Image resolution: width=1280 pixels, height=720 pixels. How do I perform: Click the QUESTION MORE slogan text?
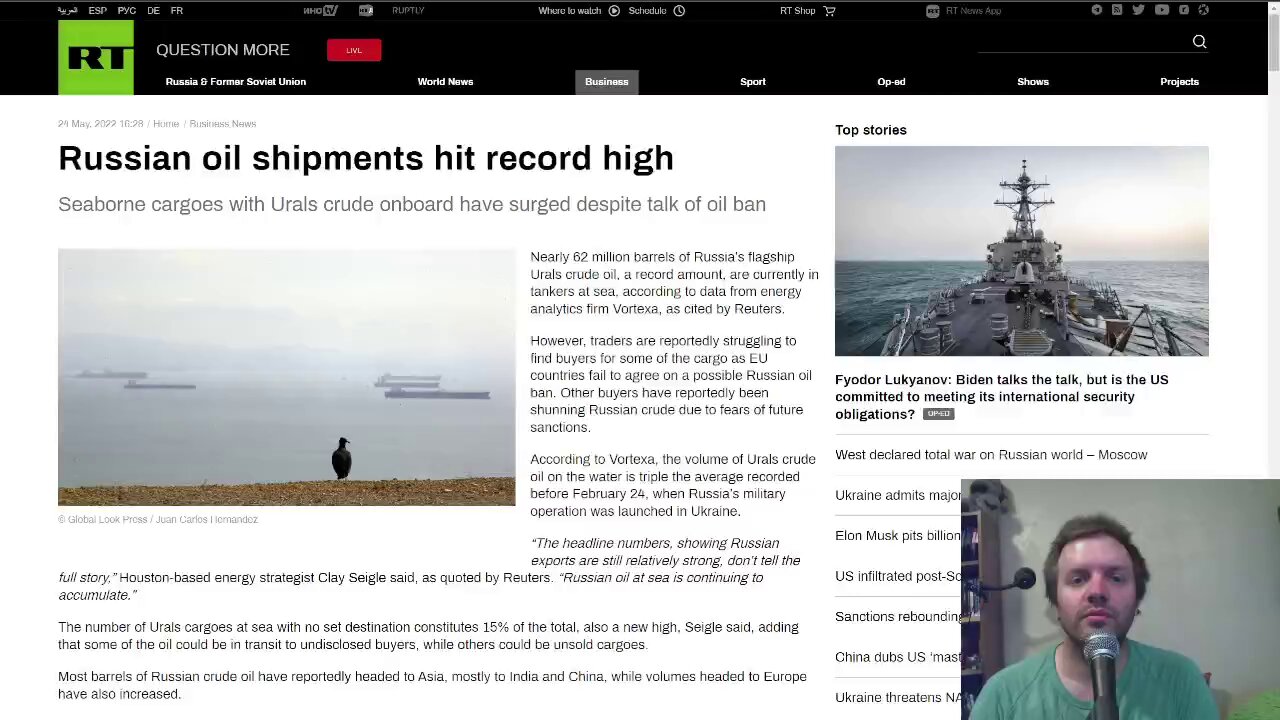pyautogui.click(x=223, y=50)
